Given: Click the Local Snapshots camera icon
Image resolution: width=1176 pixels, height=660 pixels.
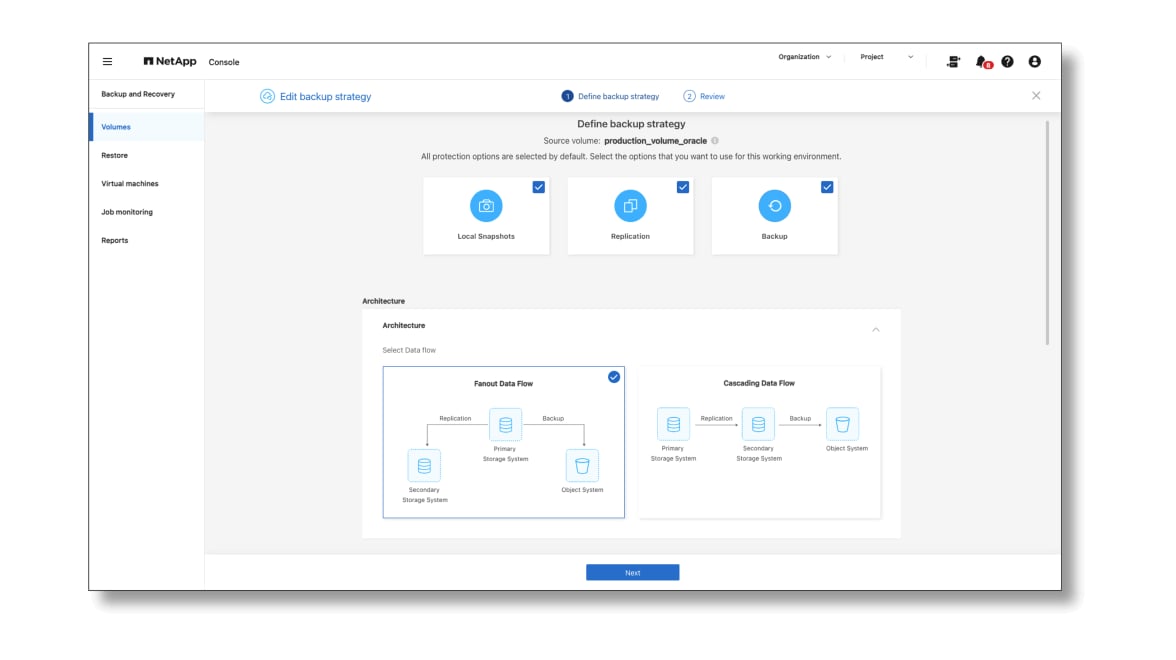Looking at the screenshot, I should point(486,206).
